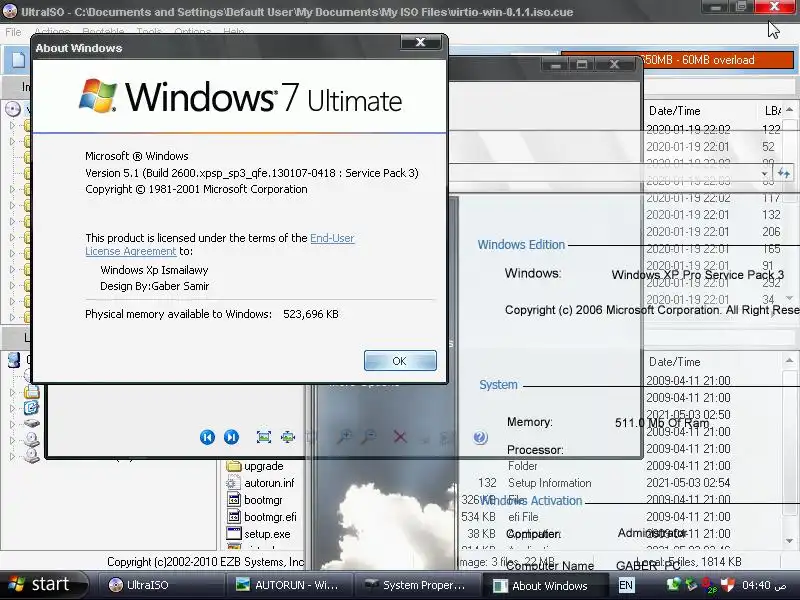This screenshot has height=600, width=800.
Task: Click the down arrow of lower list scrollbar
Action: point(789,541)
